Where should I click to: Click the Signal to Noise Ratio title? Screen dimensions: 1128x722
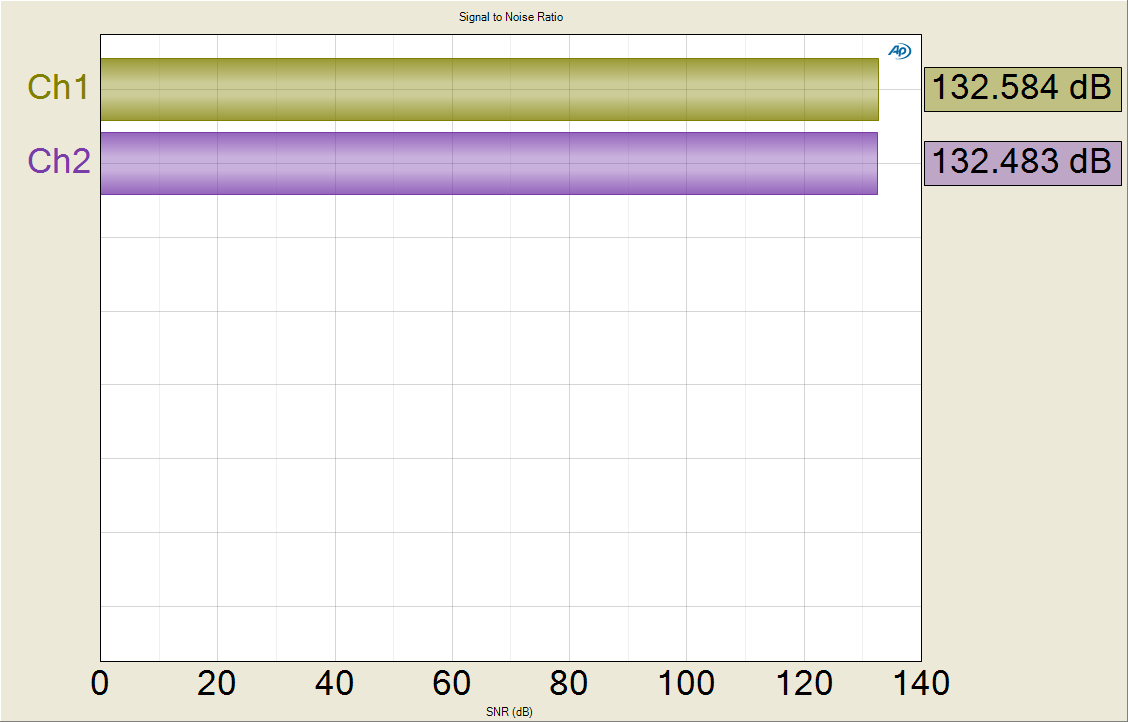[511, 17]
